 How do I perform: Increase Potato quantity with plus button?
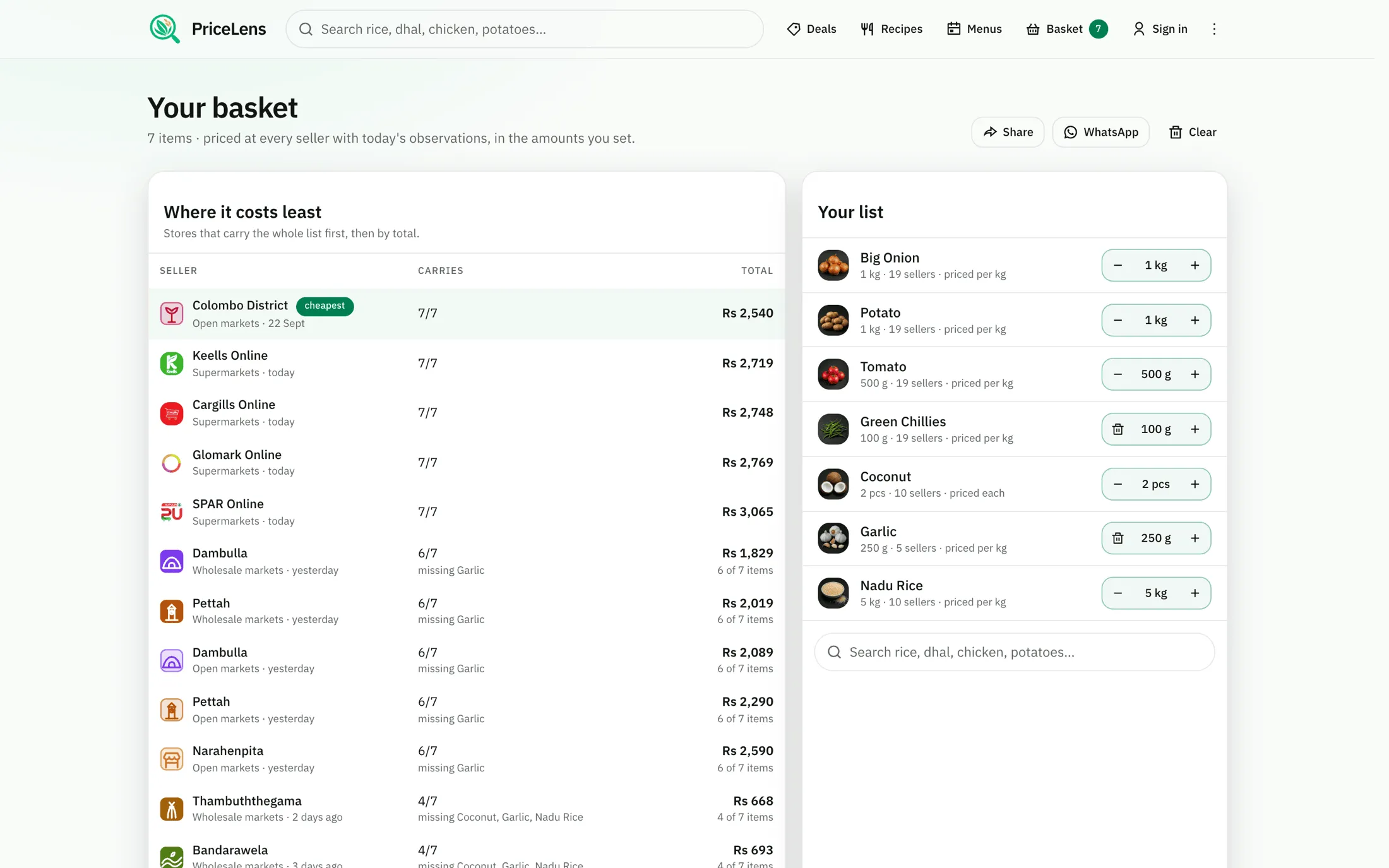coord(1195,320)
